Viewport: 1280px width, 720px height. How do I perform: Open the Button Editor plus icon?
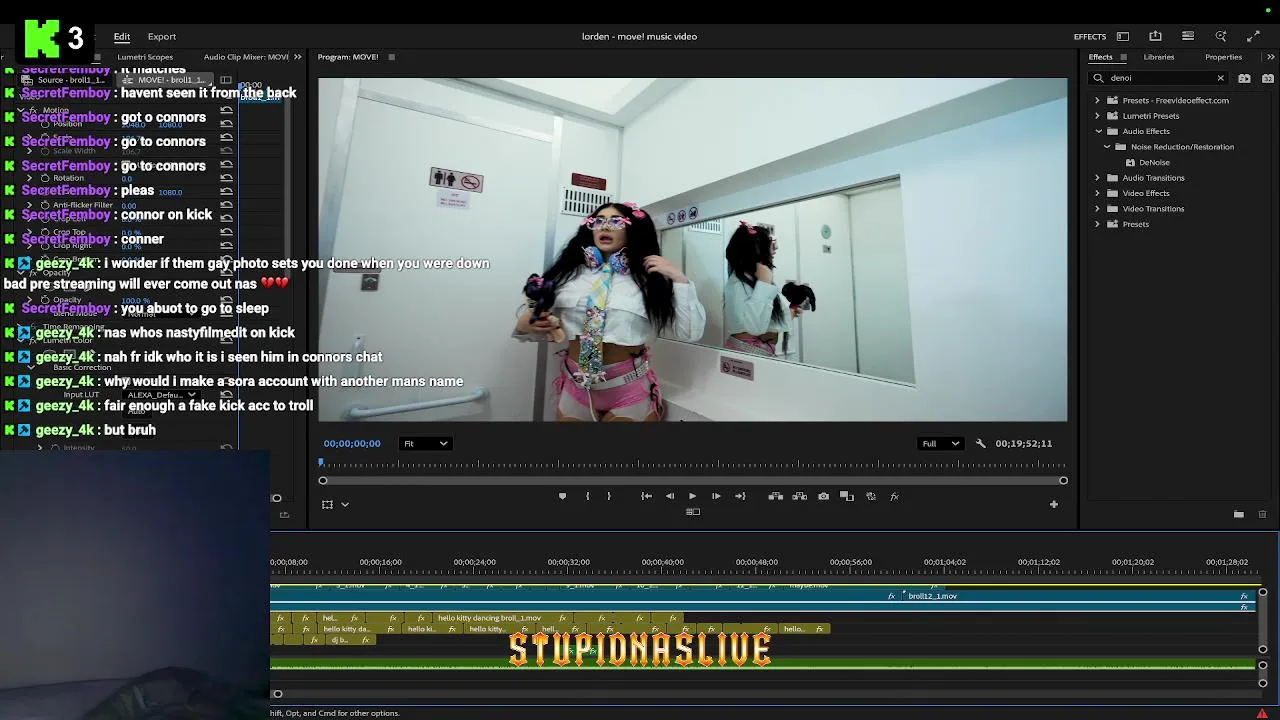coord(1053,504)
